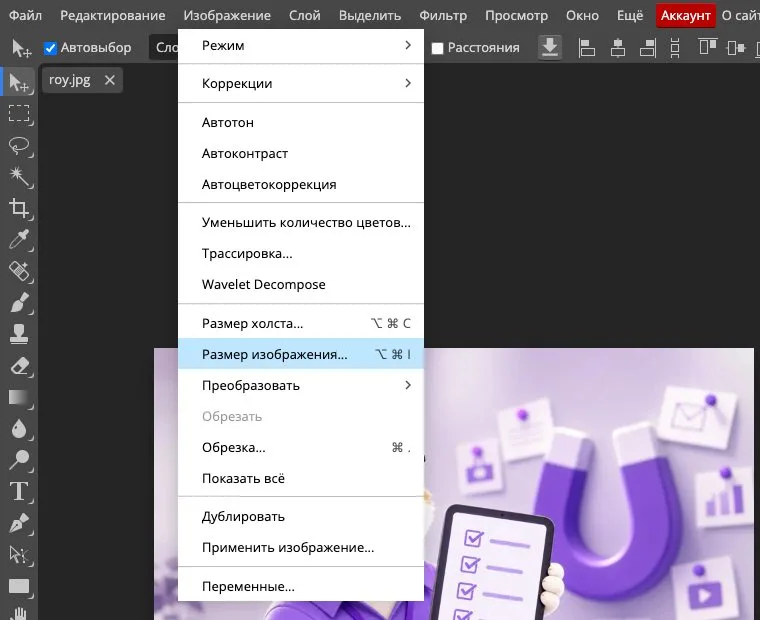The width and height of the screenshot is (760, 620).
Task: Toggle the Расстояния checkbox
Action: (x=437, y=48)
